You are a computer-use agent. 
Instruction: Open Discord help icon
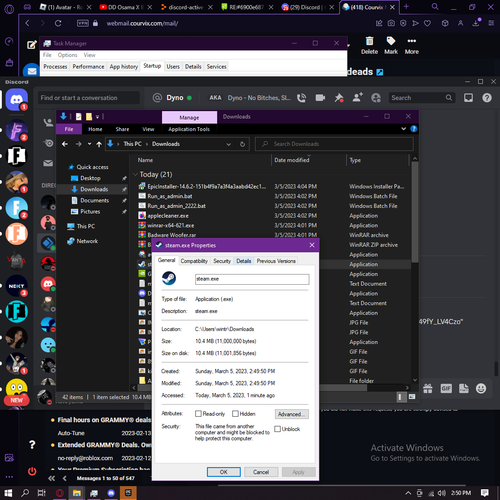(x=487, y=98)
